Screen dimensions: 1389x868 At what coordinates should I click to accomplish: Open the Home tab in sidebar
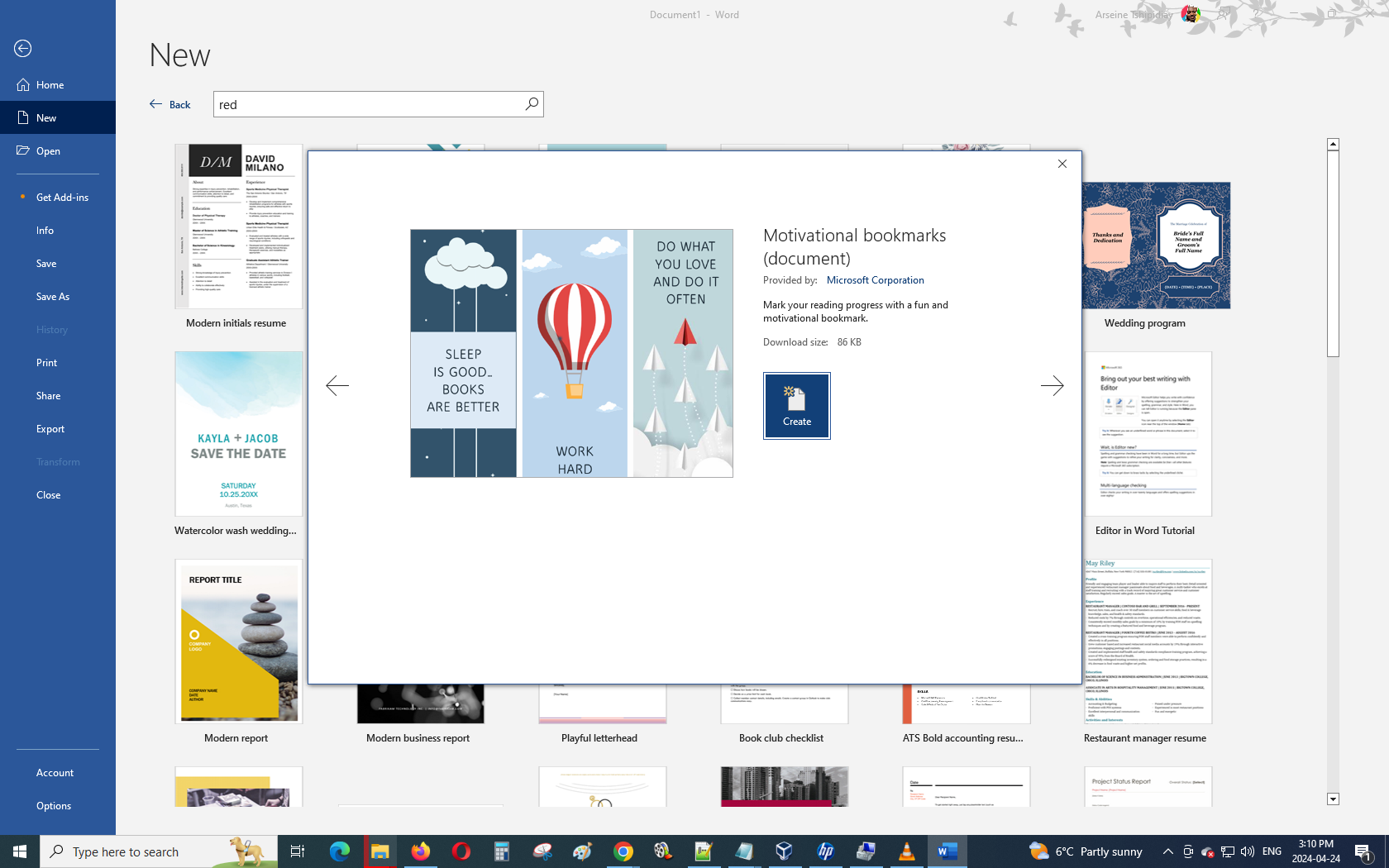[50, 85]
